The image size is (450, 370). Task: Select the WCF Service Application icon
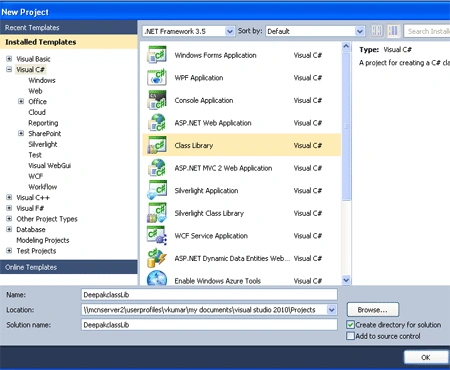(157, 236)
